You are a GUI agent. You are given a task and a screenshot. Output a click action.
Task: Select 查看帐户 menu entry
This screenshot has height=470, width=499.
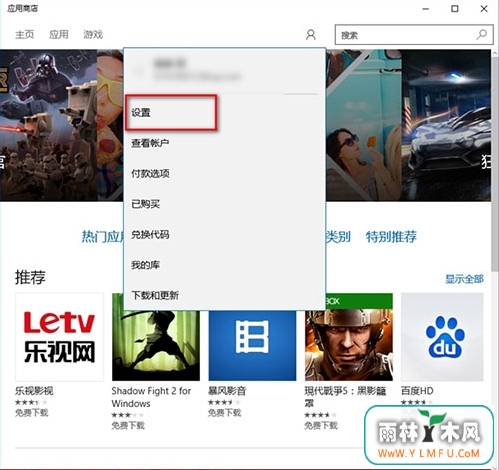coord(150,143)
